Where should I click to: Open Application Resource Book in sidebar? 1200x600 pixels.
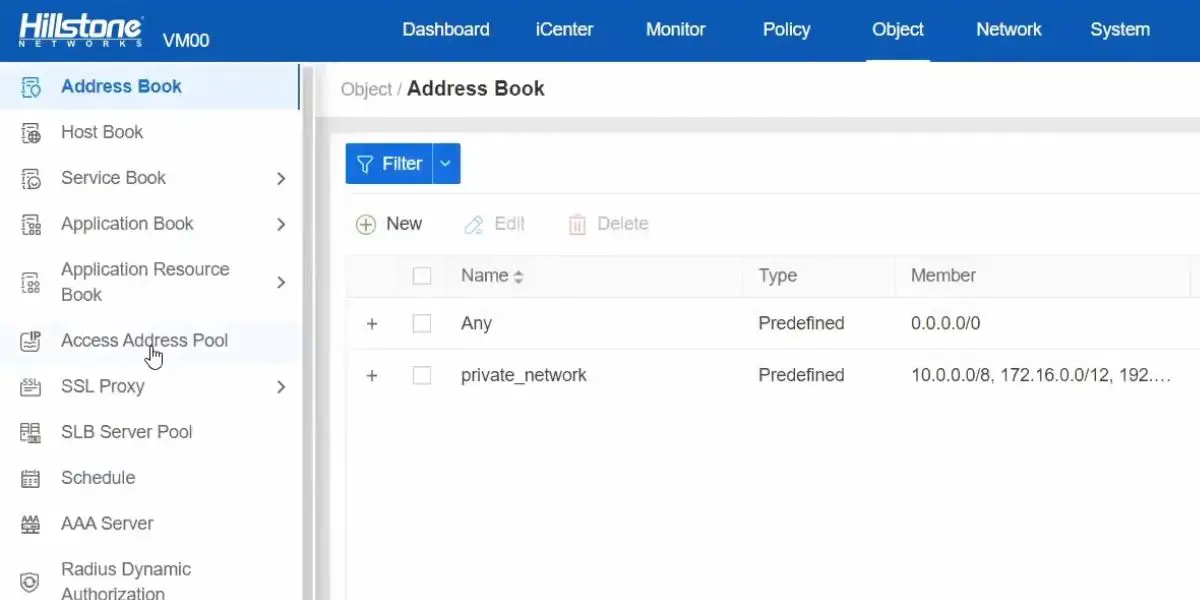(145, 282)
